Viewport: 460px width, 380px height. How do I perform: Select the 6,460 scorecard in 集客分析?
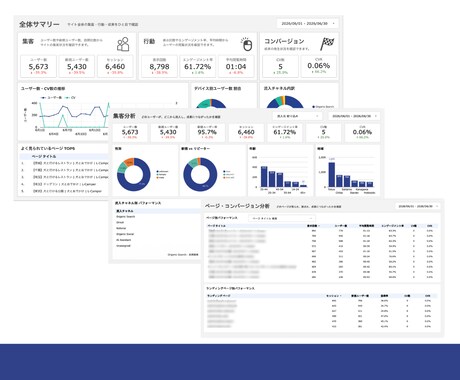click(x=246, y=132)
